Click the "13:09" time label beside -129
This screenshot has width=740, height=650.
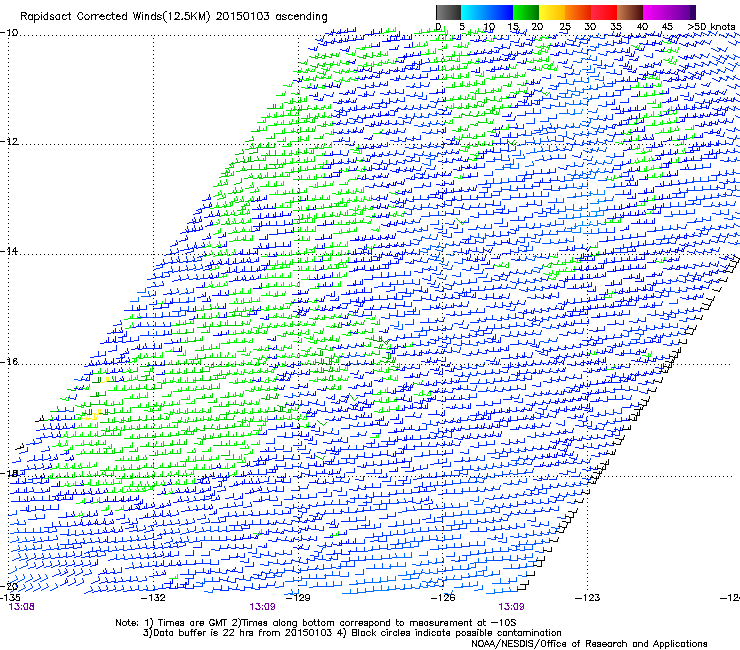coord(262,607)
